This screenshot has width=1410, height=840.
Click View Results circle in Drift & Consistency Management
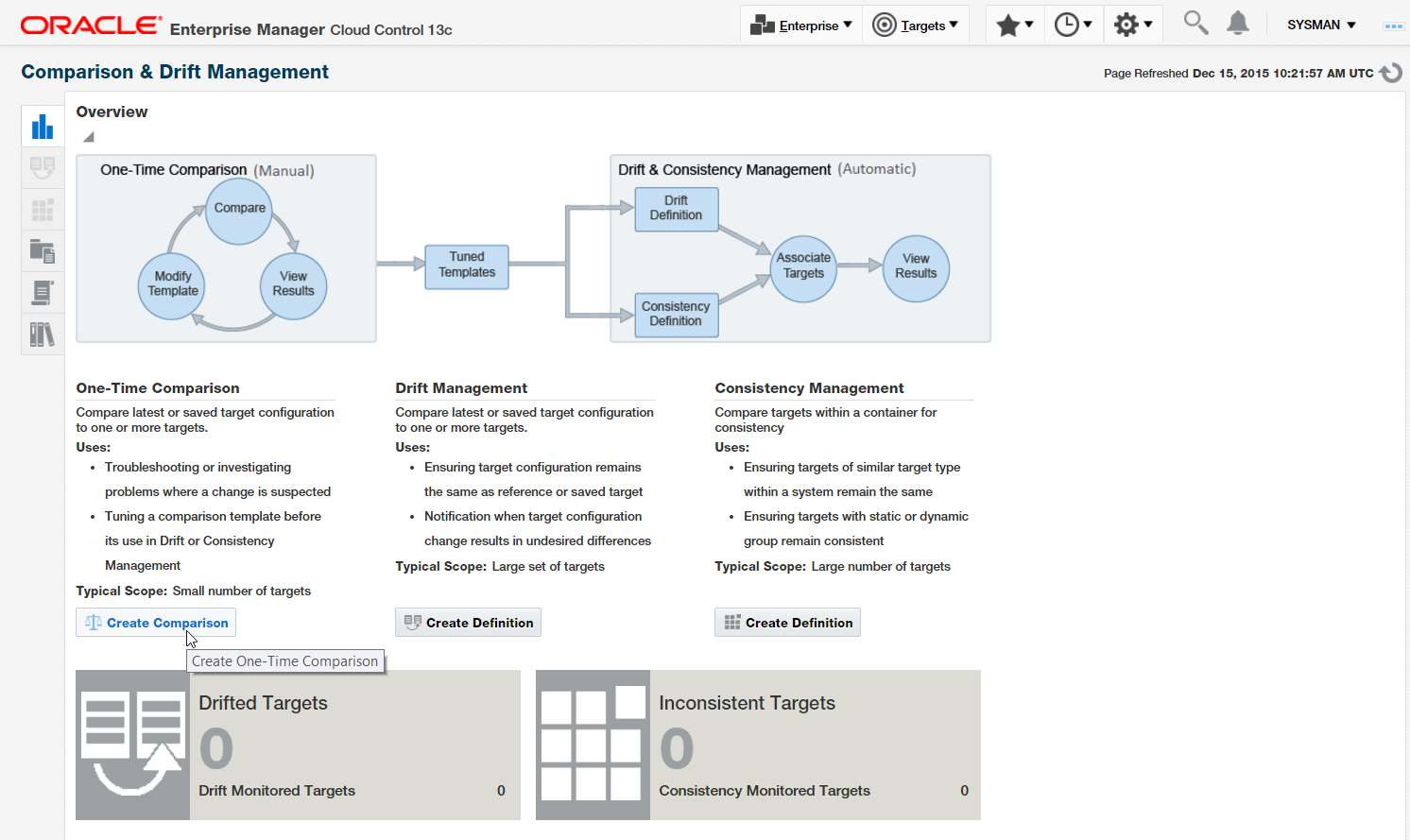[916, 268]
